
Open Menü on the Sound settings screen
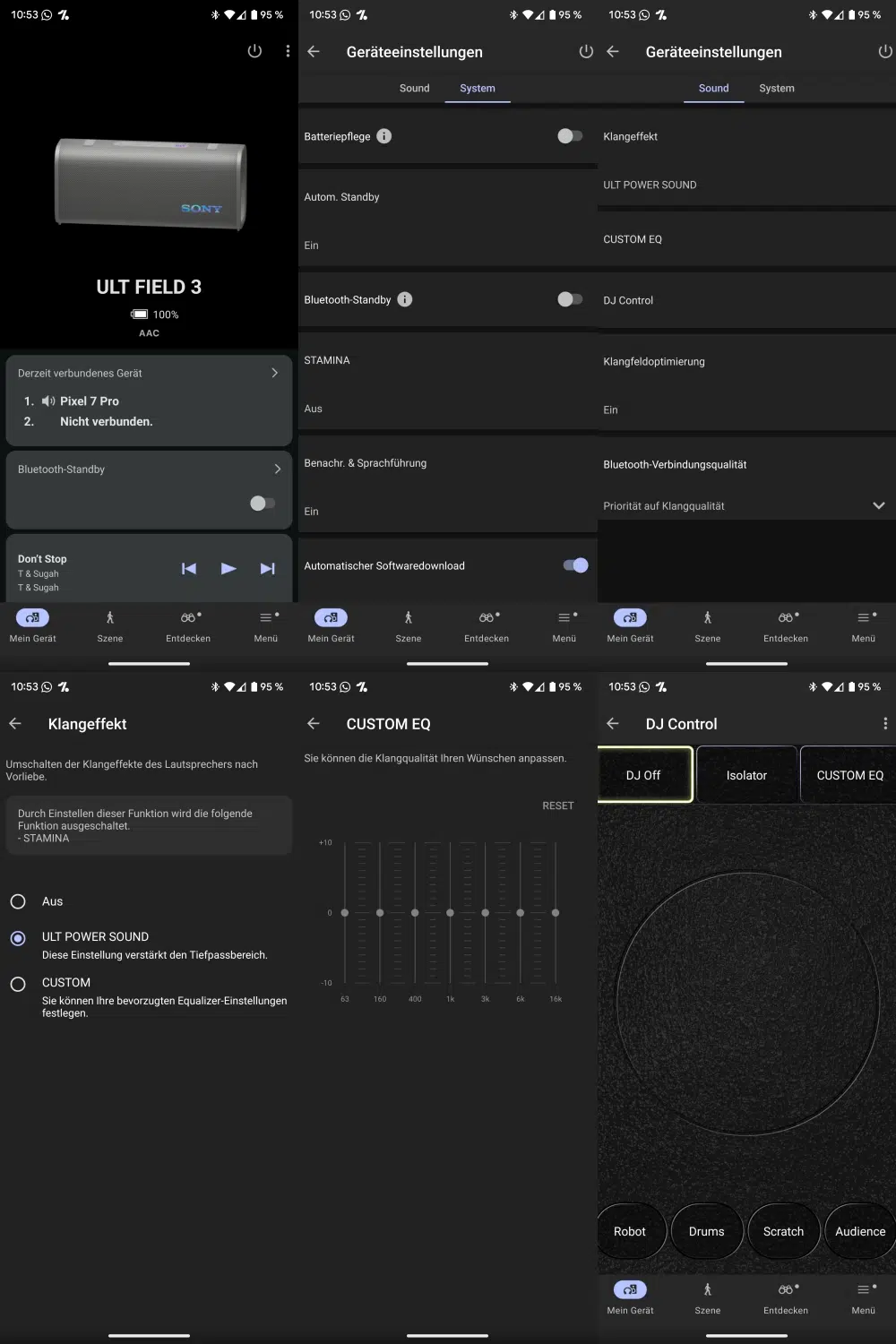click(x=864, y=625)
